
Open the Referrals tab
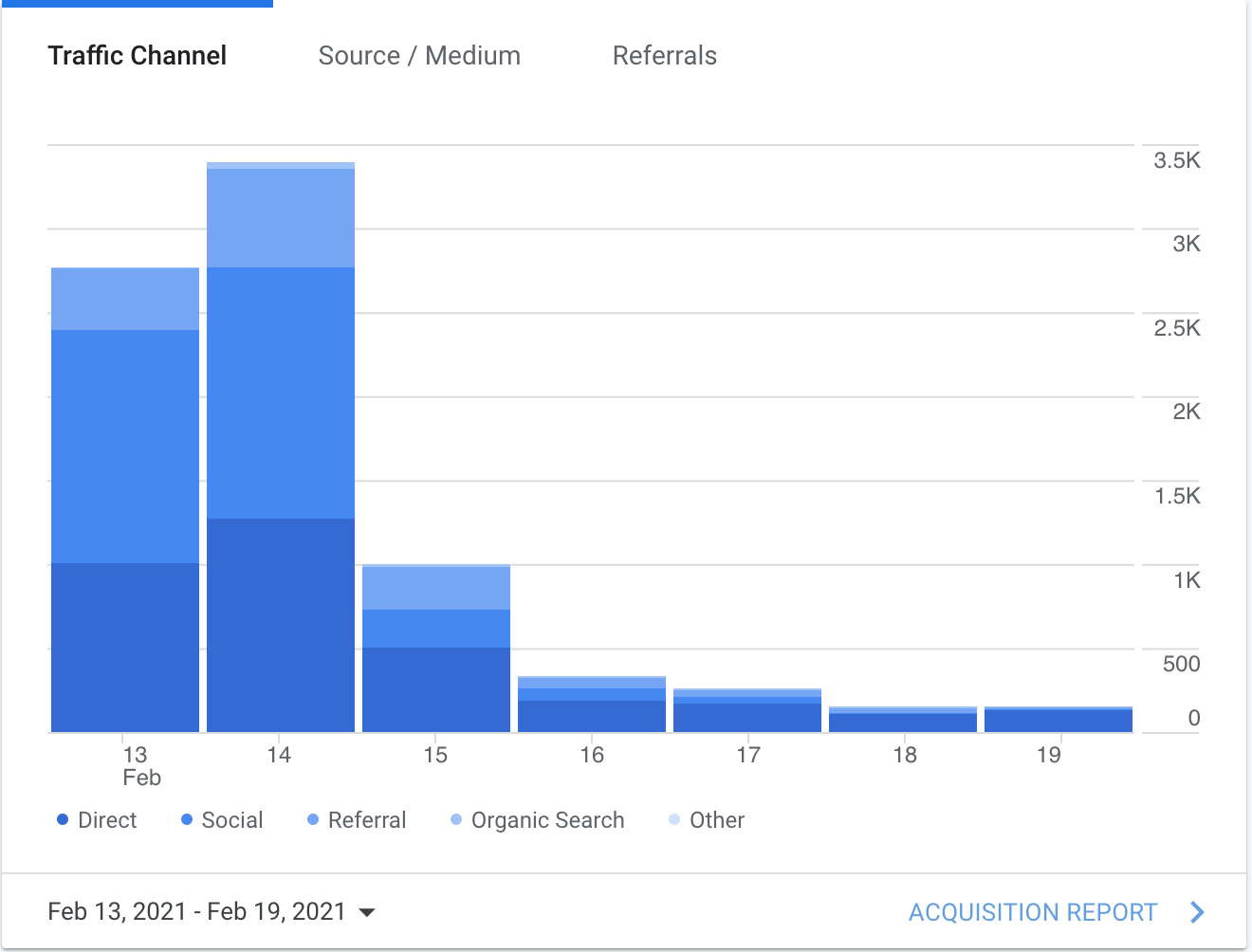click(664, 56)
